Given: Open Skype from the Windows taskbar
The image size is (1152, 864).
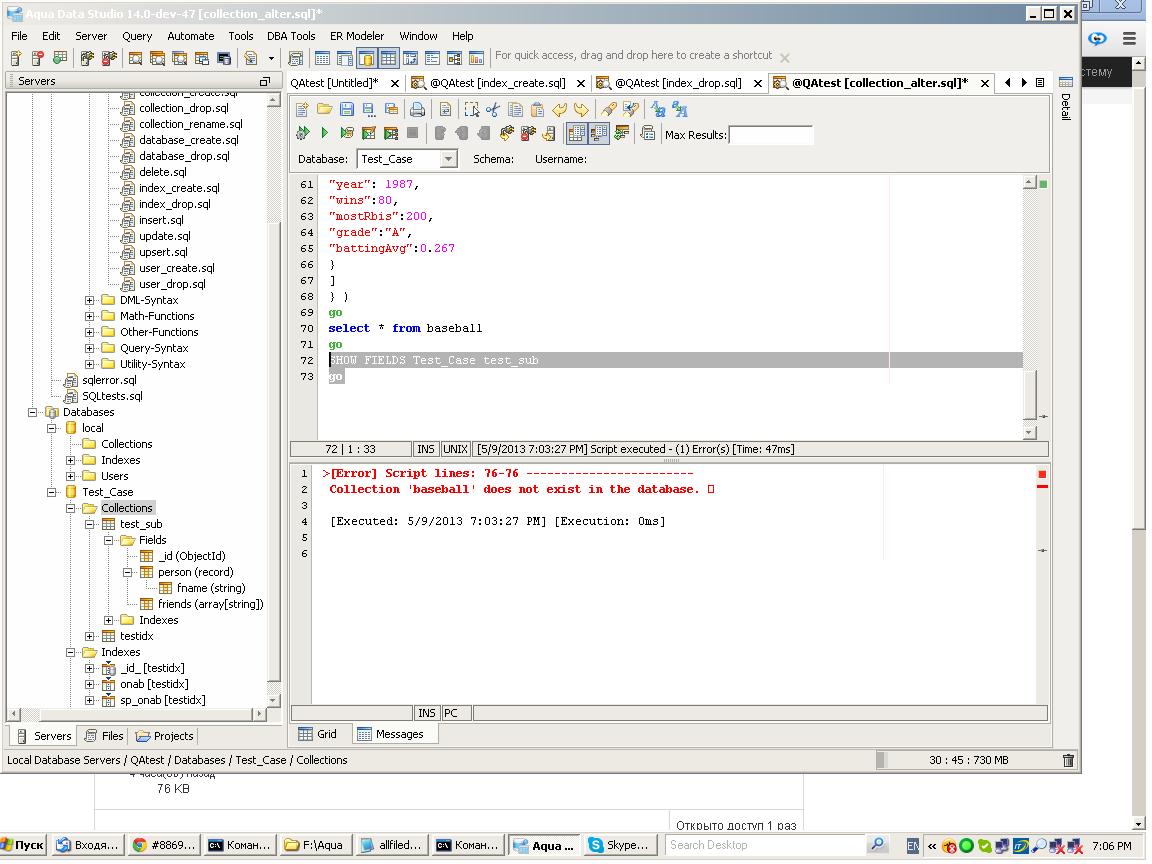Looking at the screenshot, I should point(620,845).
